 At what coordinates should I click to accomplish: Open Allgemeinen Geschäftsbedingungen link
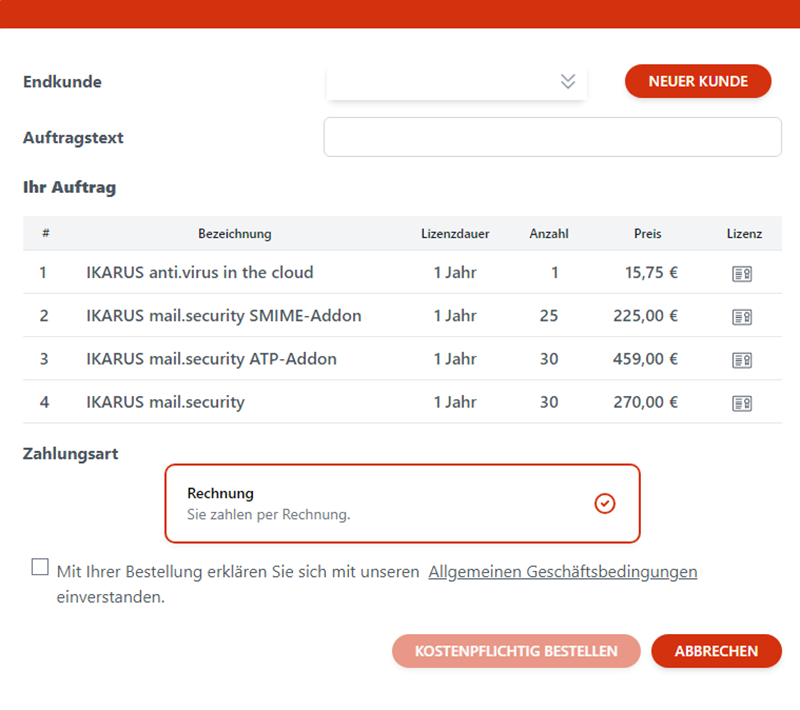click(563, 572)
